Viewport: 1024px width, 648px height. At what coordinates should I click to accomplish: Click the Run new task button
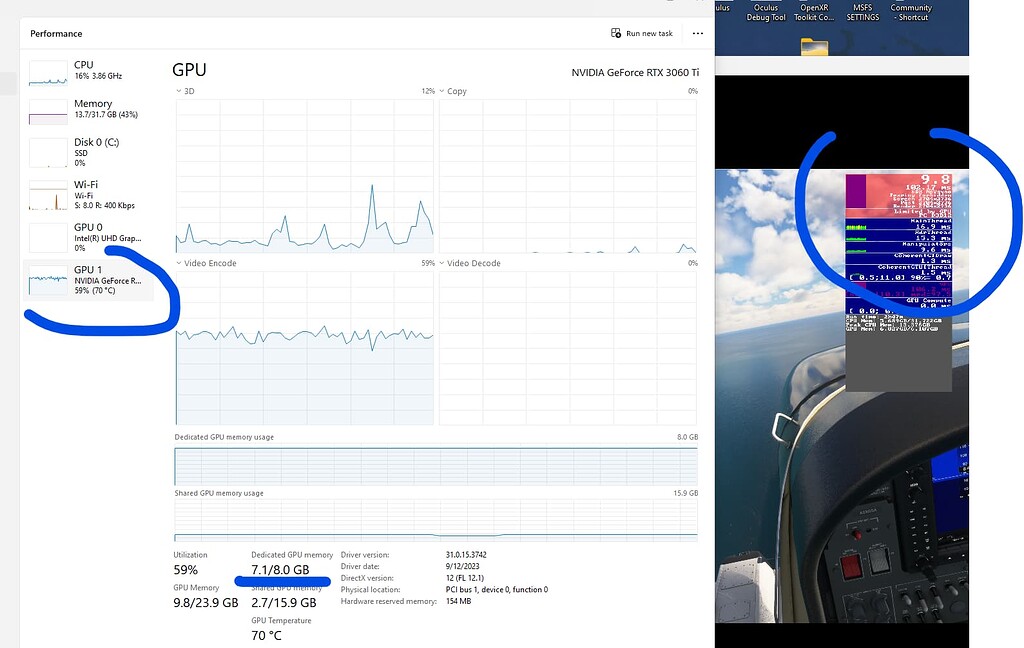point(641,33)
